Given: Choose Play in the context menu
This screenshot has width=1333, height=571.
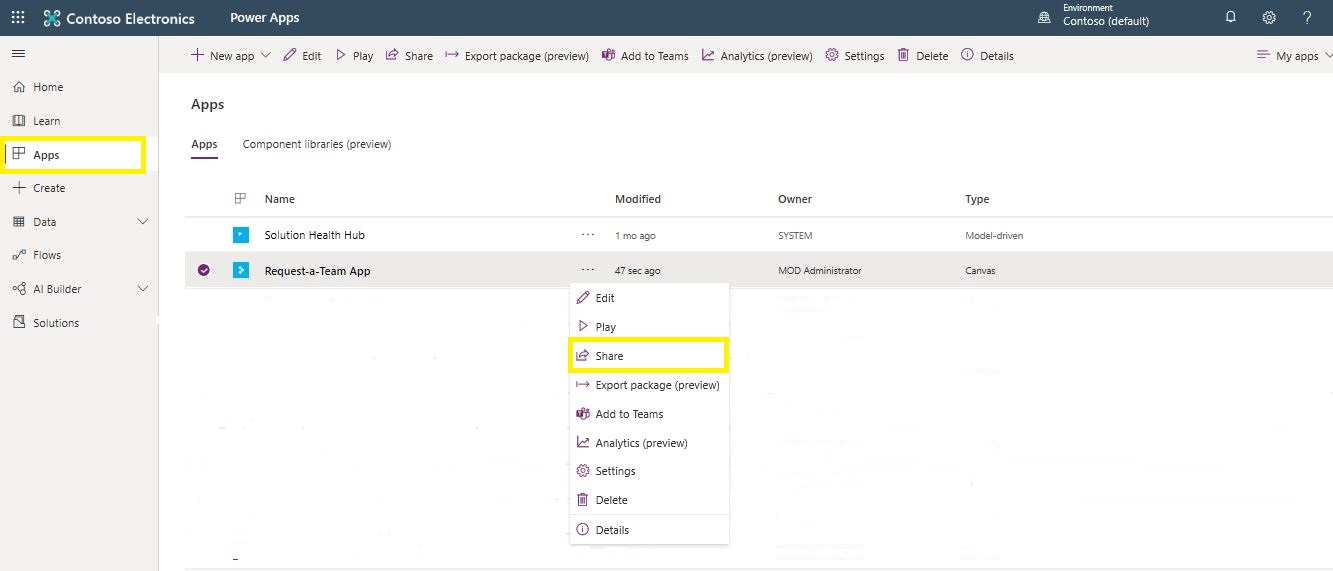Looking at the screenshot, I should [x=649, y=327].
